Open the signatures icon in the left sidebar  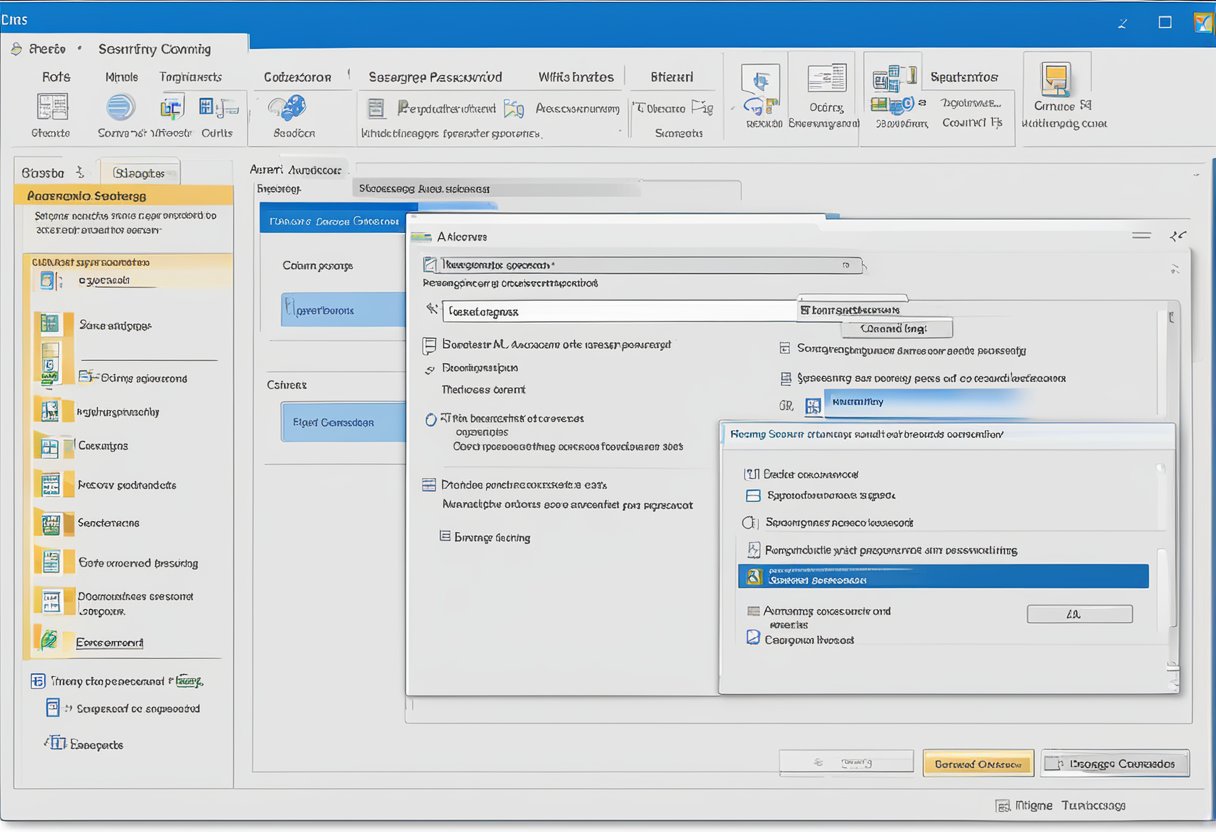pos(48,522)
